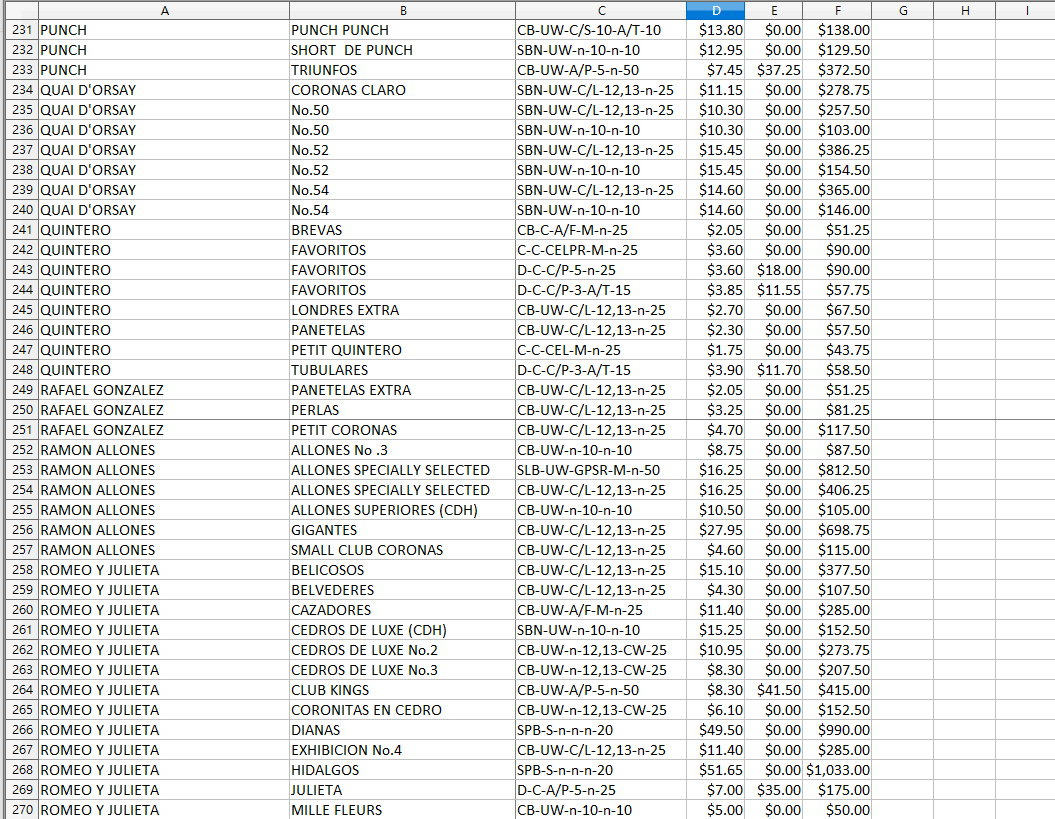Click total cell '$990.00'
This screenshot has width=1055, height=819.
point(837,730)
